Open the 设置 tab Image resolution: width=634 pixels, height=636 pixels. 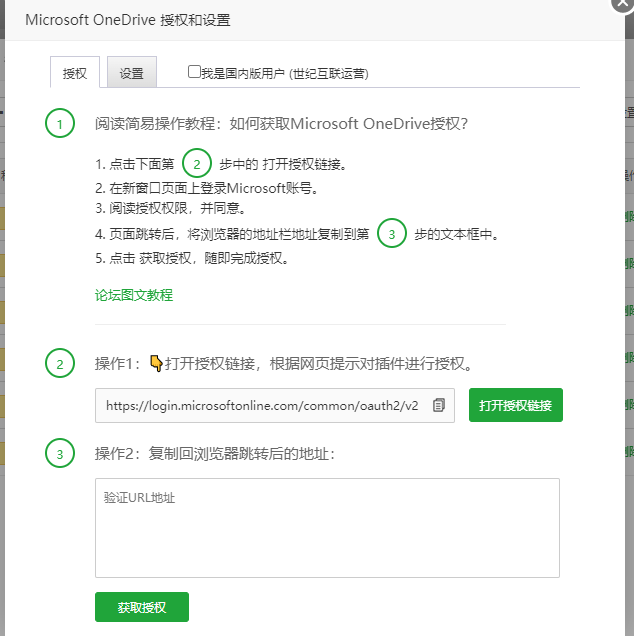click(132, 73)
